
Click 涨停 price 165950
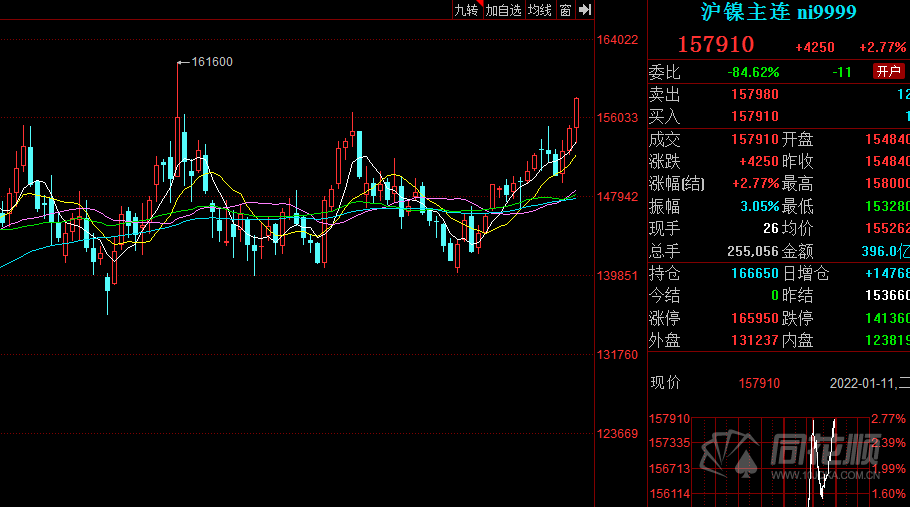point(754,318)
